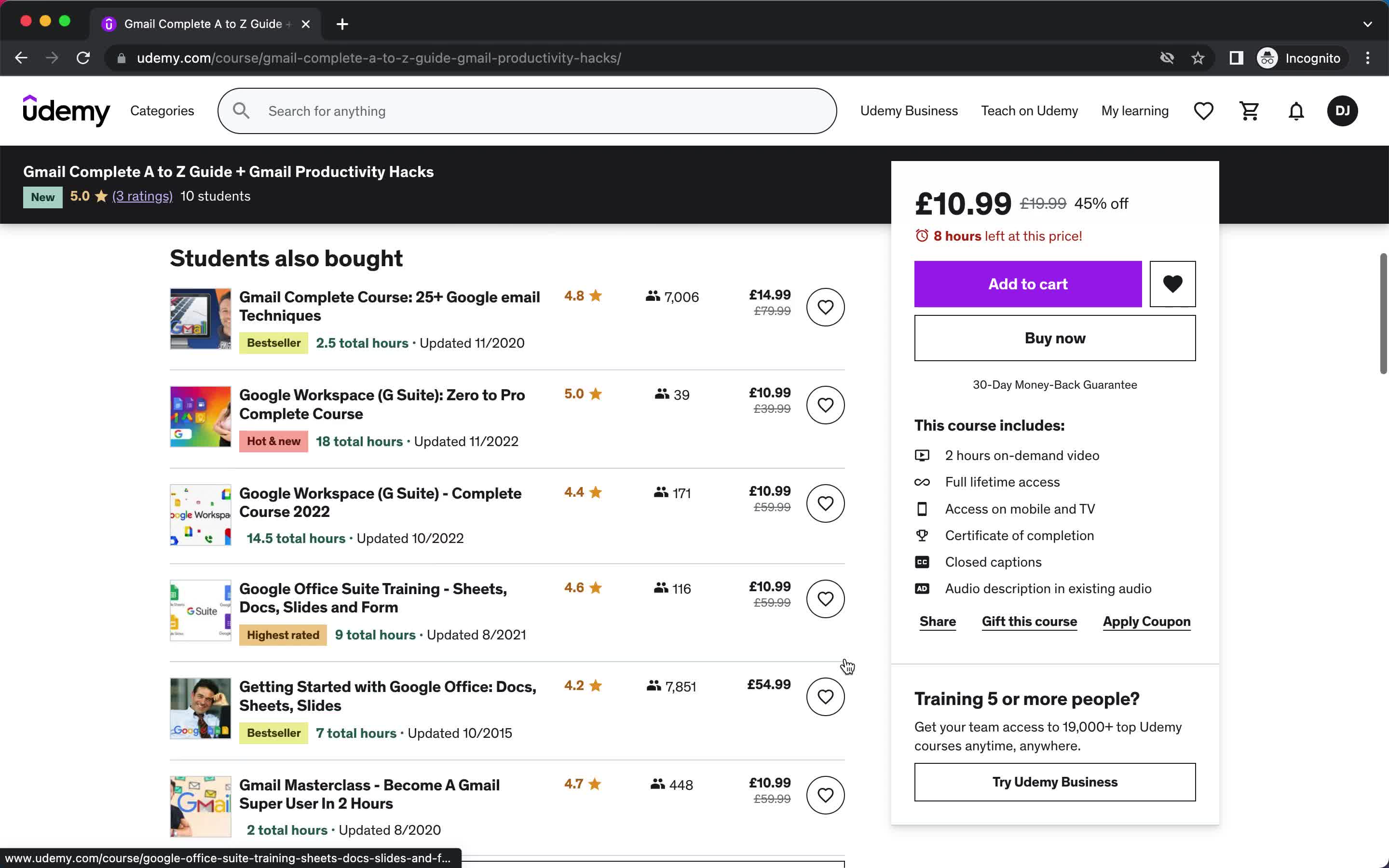Wishlist Google Workspace Zero to Pro course

[x=825, y=405]
